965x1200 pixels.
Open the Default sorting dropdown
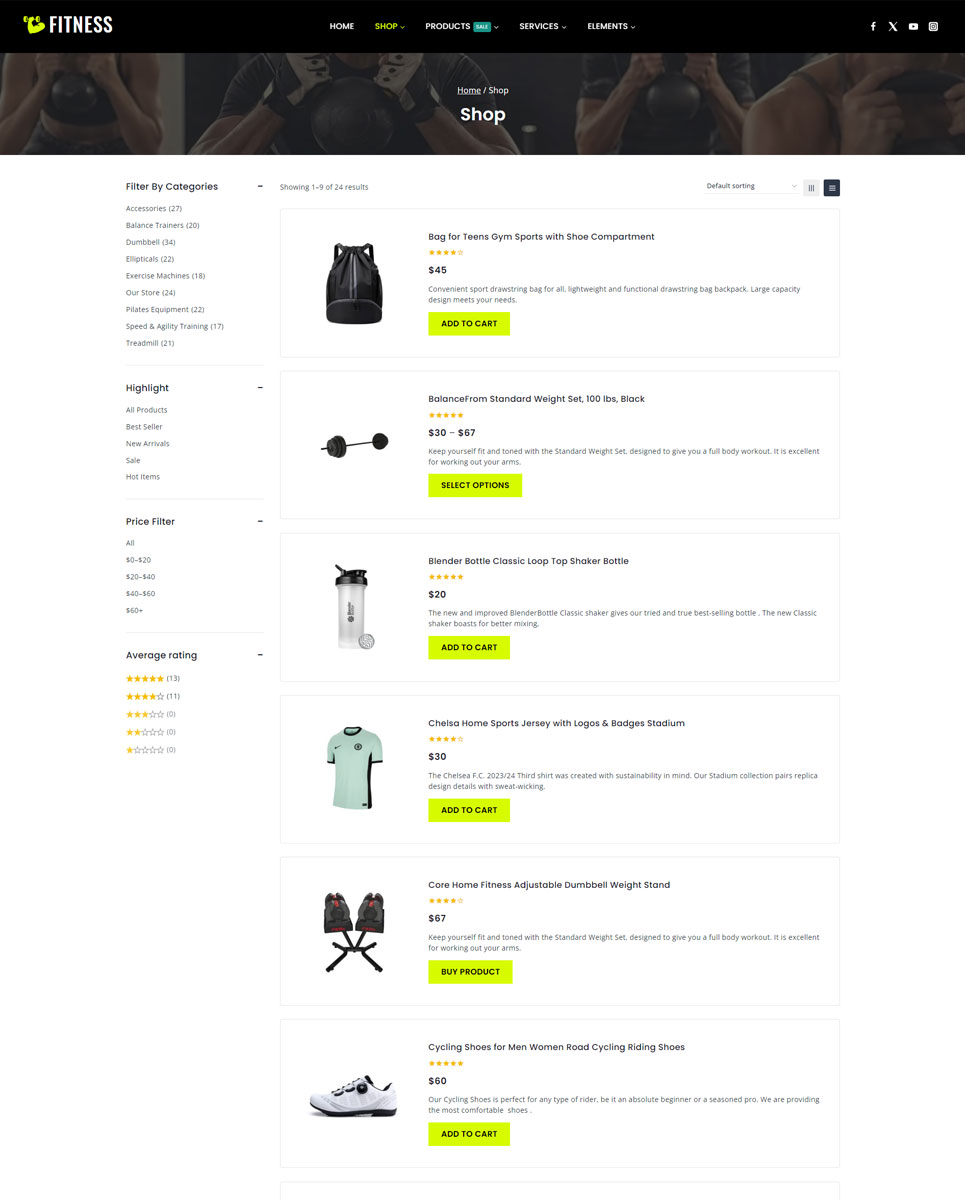tap(751, 186)
